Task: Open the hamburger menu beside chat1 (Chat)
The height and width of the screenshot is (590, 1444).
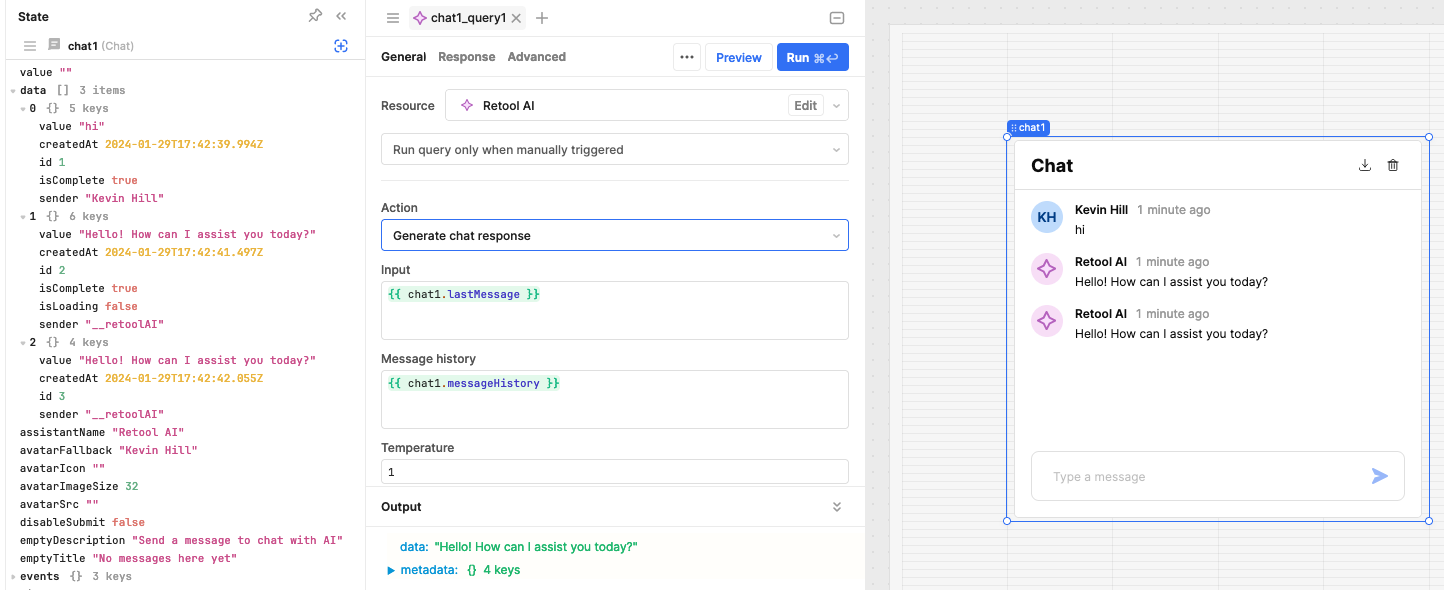Action: 30,46
